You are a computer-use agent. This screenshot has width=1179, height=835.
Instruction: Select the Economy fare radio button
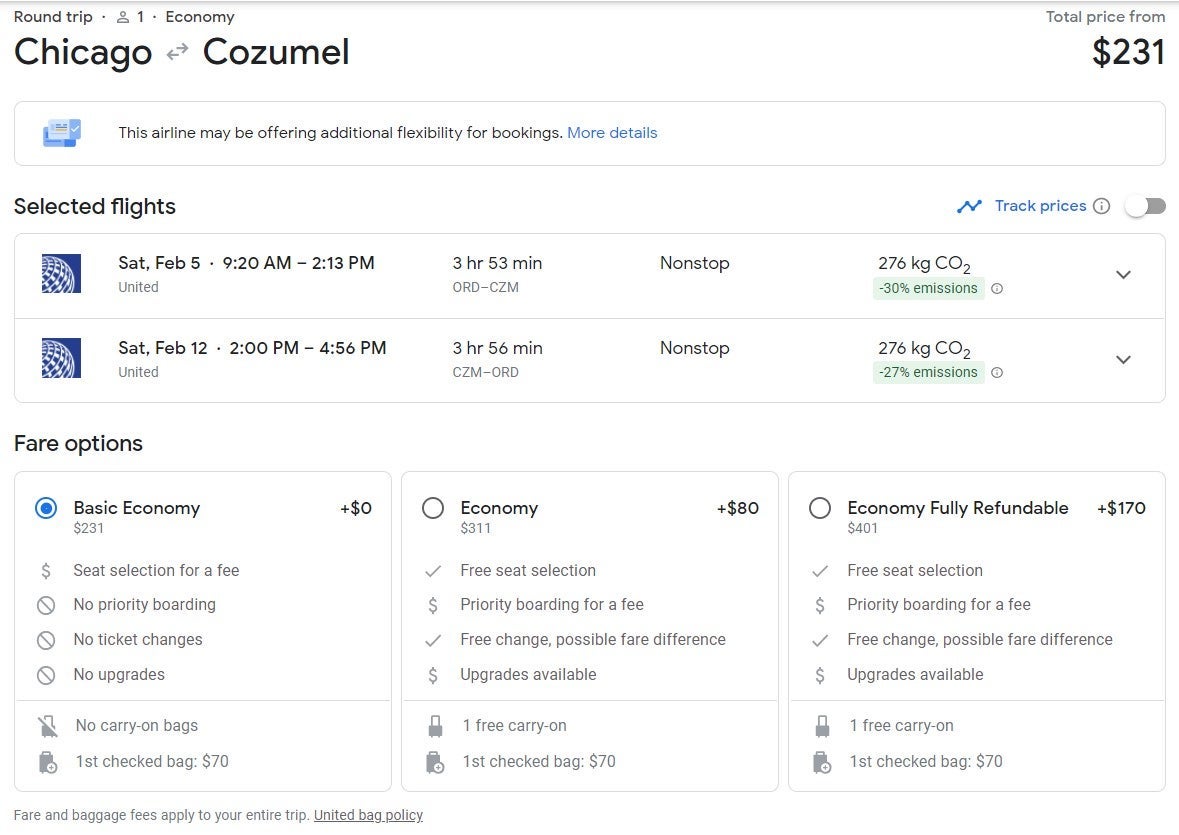tap(433, 508)
